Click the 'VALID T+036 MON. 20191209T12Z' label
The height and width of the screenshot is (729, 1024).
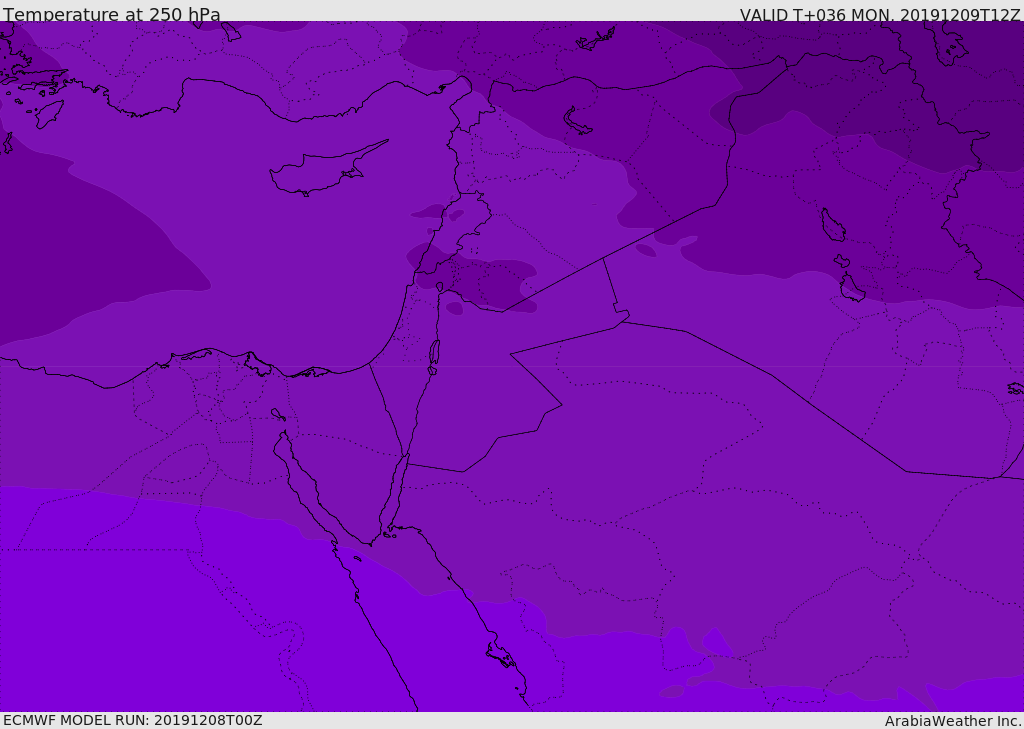click(880, 14)
